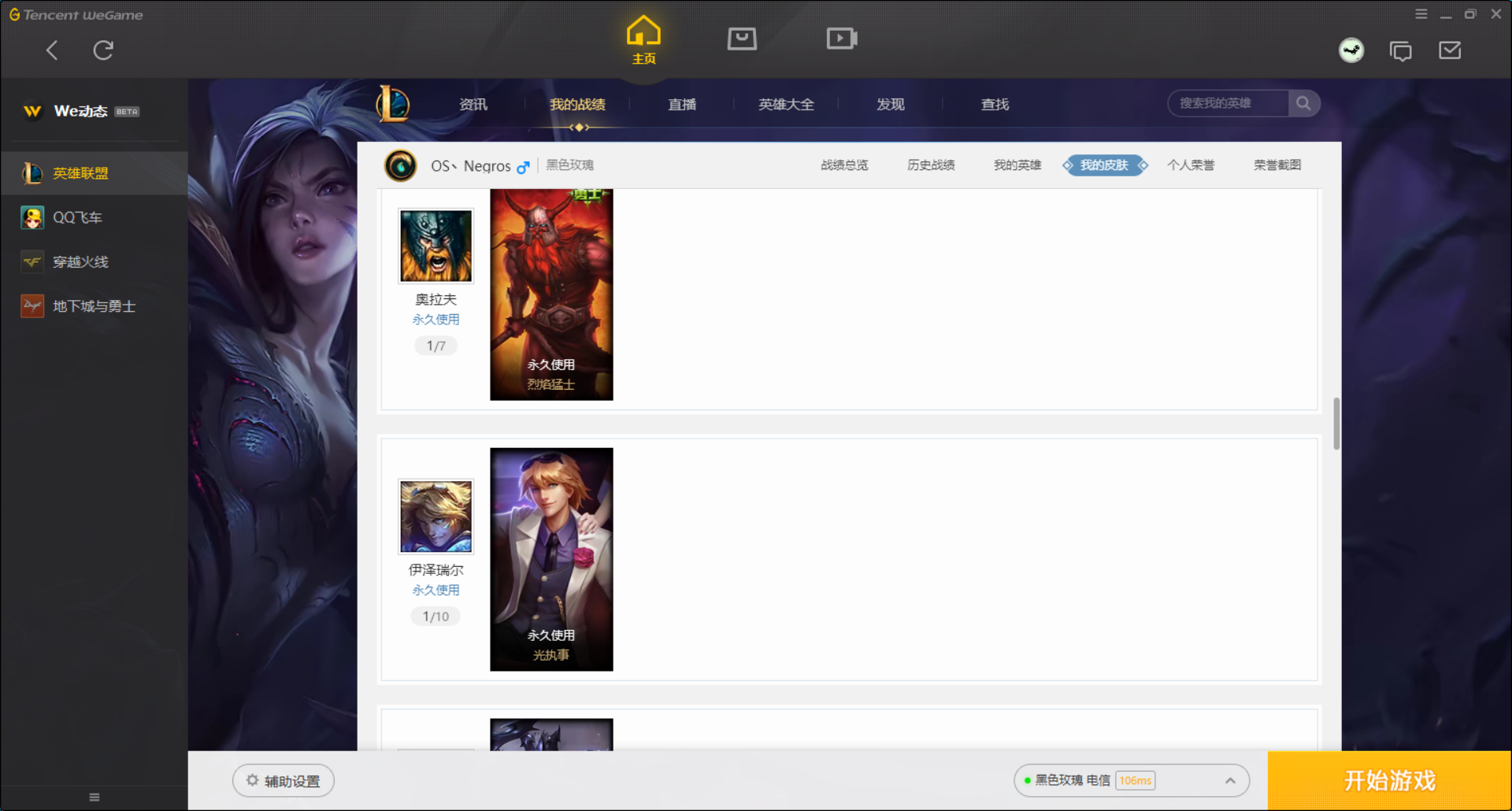The width and height of the screenshot is (1512, 811).
Task: Click the 开始游戏 start game button
Action: pyautogui.click(x=1390, y=781)
